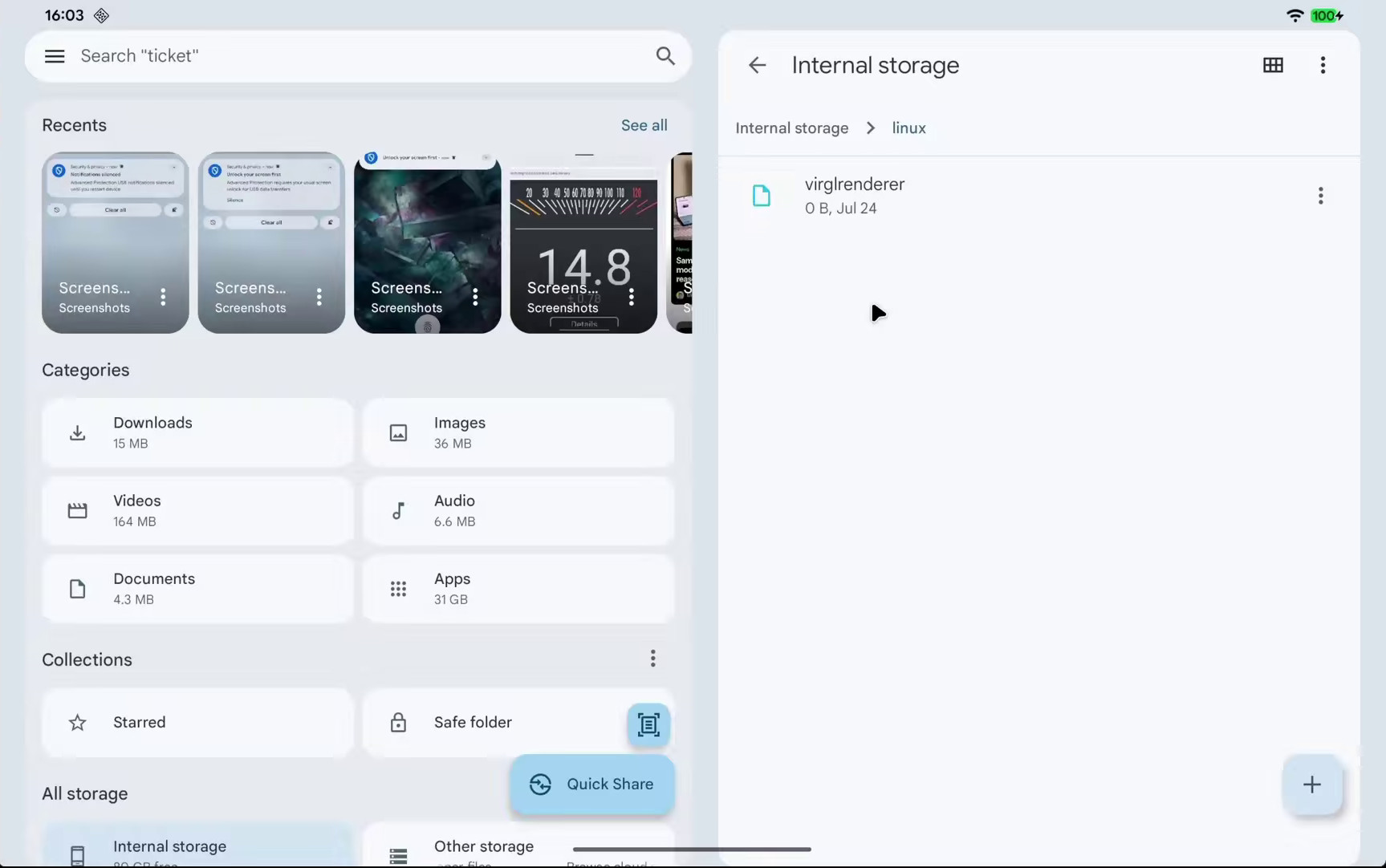Tap the document scan icon button
The height and width of the screenshot is (868, 1386).
point(648,724)
